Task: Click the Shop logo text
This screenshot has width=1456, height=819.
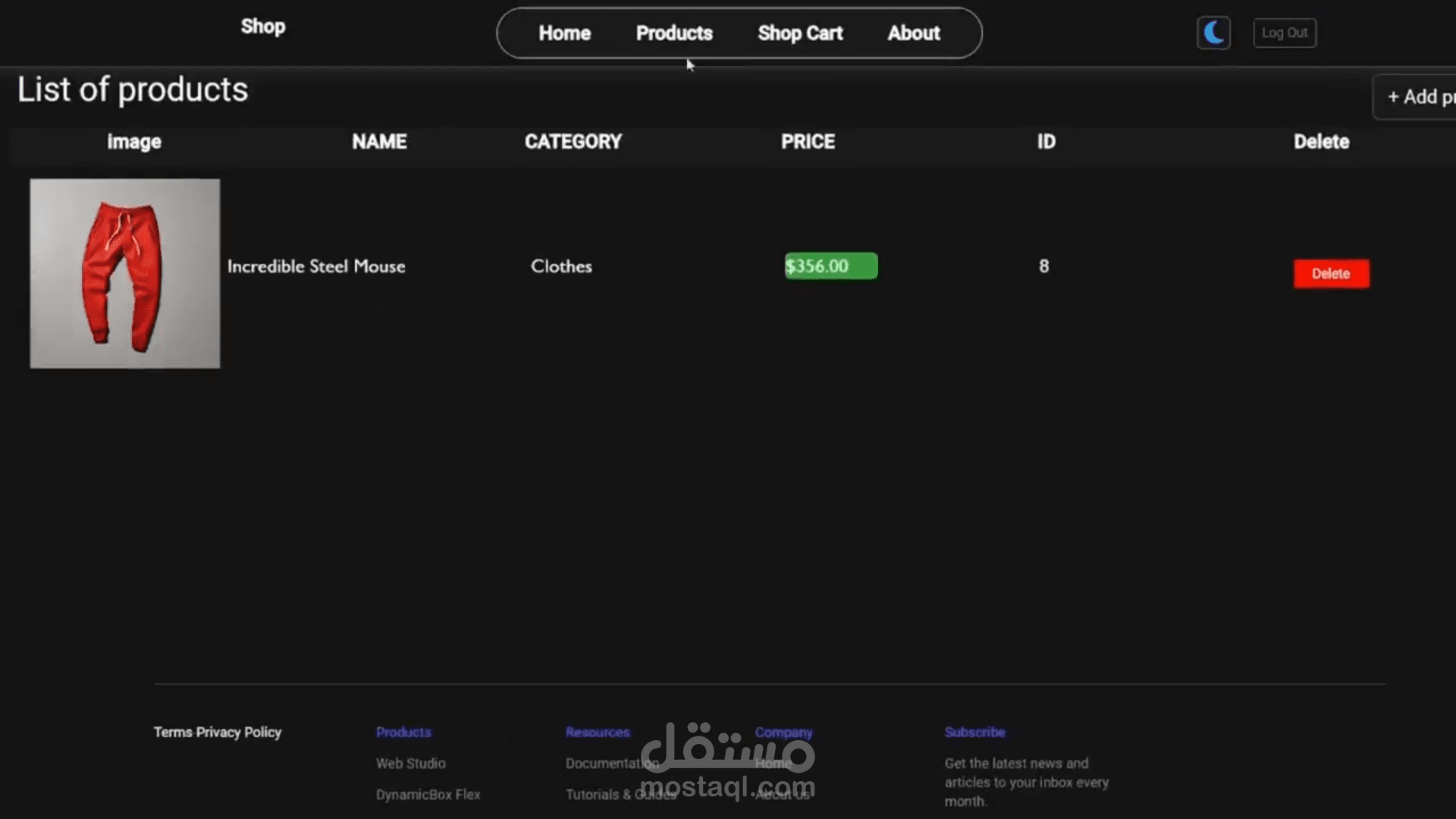Action: 263,27
